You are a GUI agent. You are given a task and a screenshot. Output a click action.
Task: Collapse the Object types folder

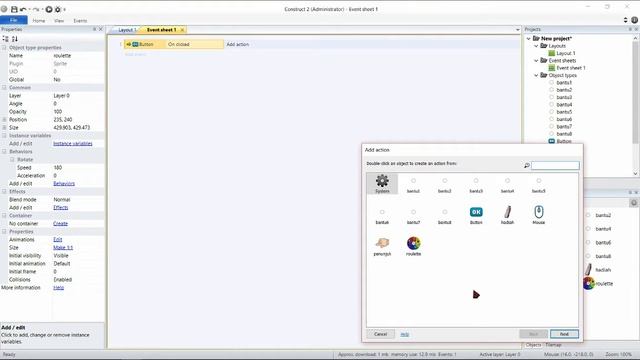536,75
